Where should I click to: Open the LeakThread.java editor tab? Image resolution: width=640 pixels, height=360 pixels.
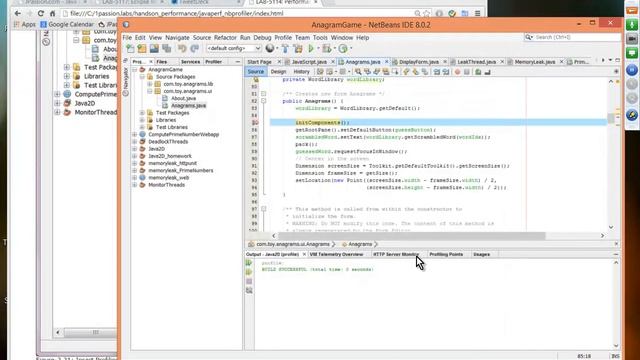[476, 62]
